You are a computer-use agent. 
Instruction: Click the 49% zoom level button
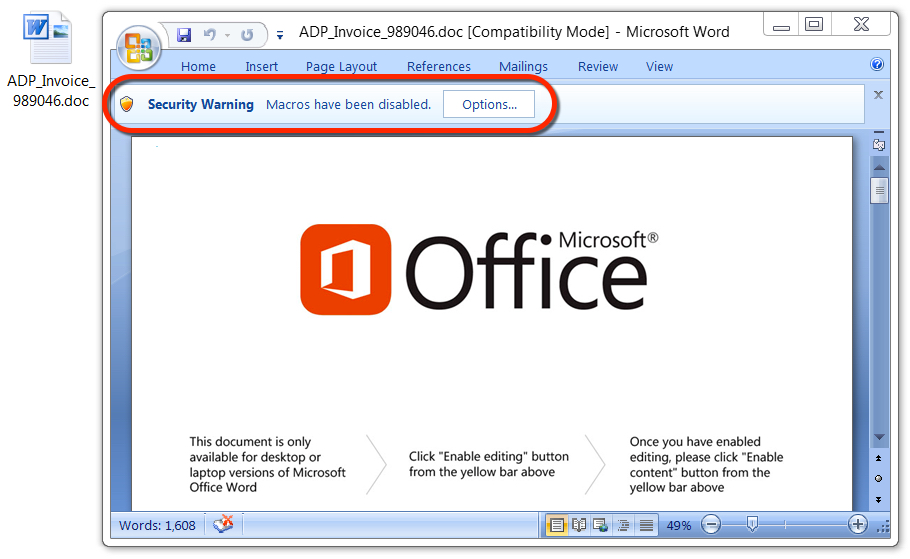(x=678, y=526)
